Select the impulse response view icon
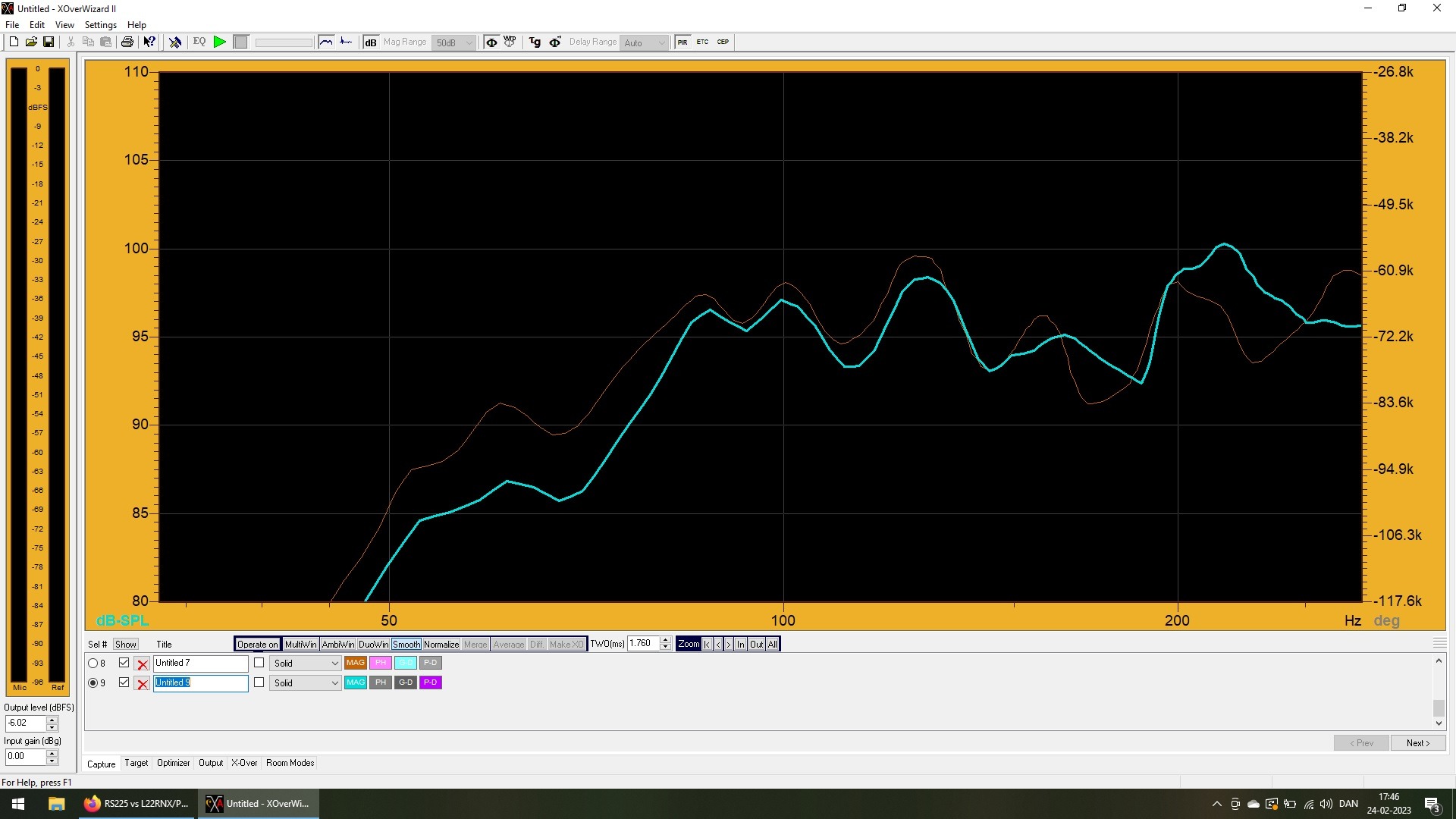Screen dimensions: 1456x819 346,42
